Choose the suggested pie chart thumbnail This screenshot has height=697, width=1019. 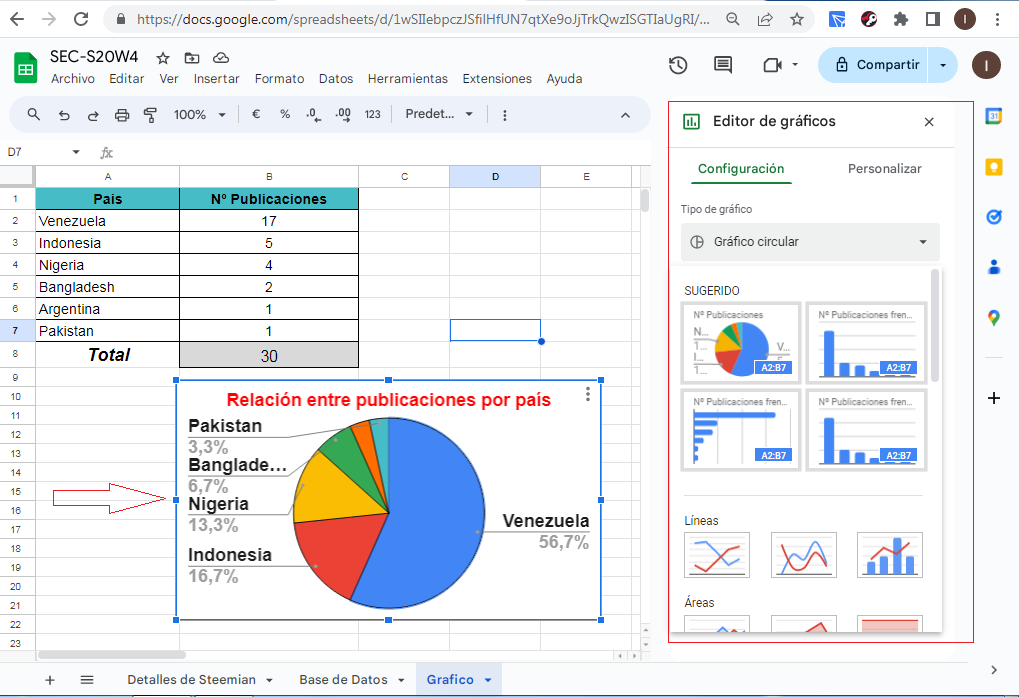(x=741, y=343)
